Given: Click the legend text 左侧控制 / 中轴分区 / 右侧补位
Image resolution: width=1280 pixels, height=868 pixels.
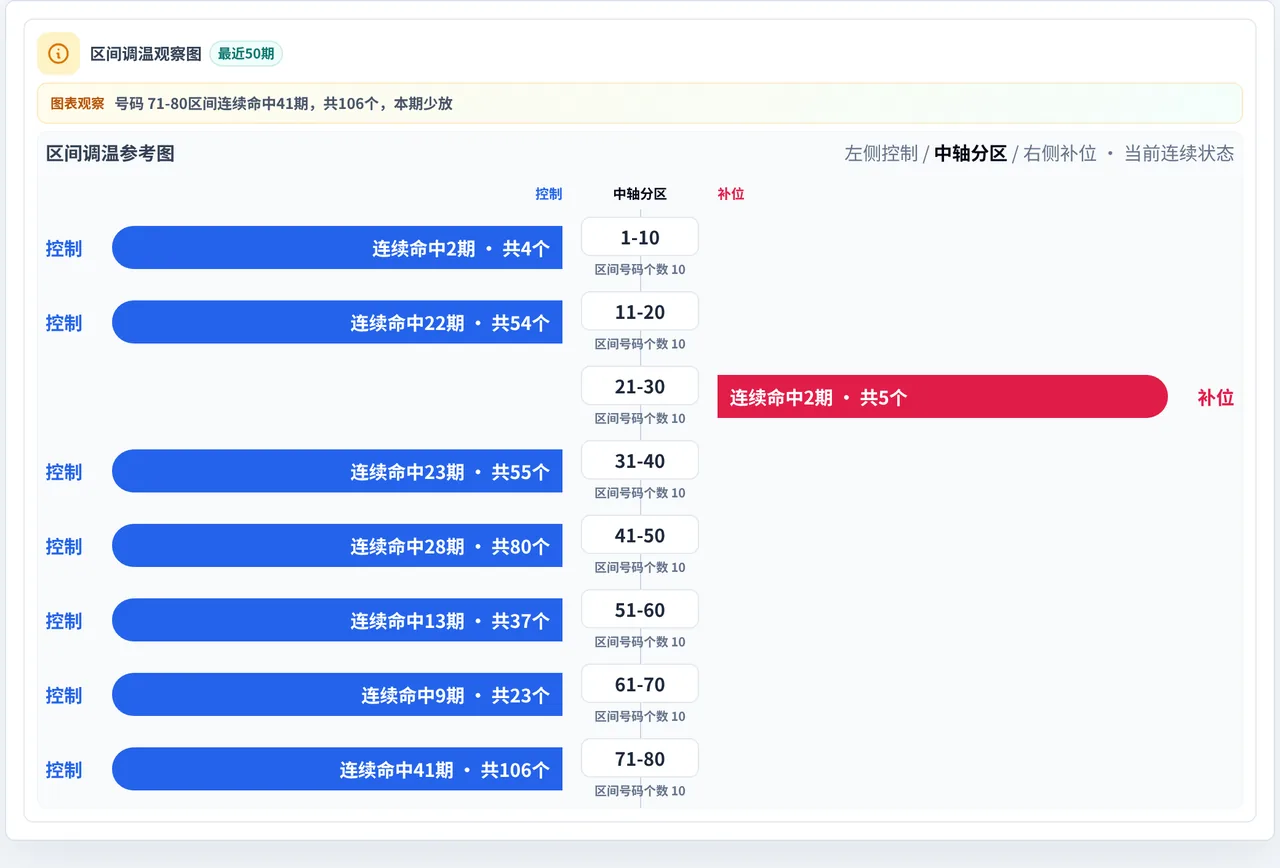Looking at the screenshot, I should 970,153.
